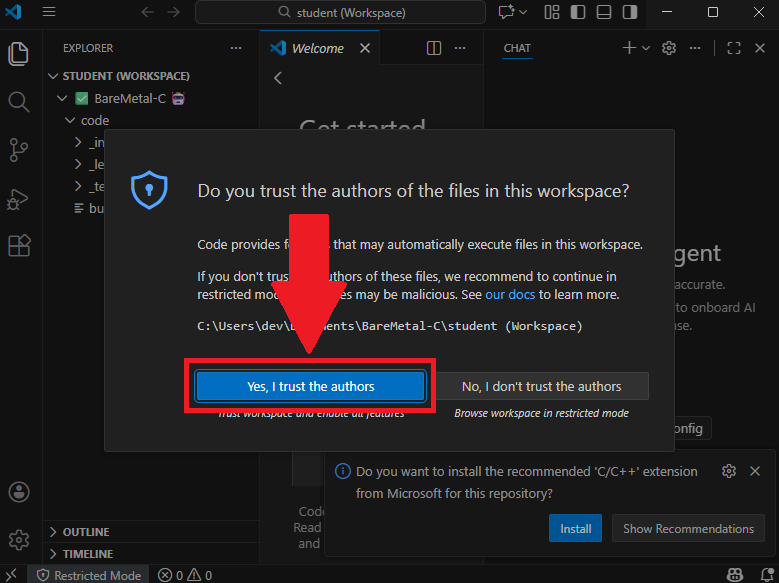Viewport: 779px width, 583px height.
Task: Open the notifications bell in the status bar
Action: (x=767, y=575)
